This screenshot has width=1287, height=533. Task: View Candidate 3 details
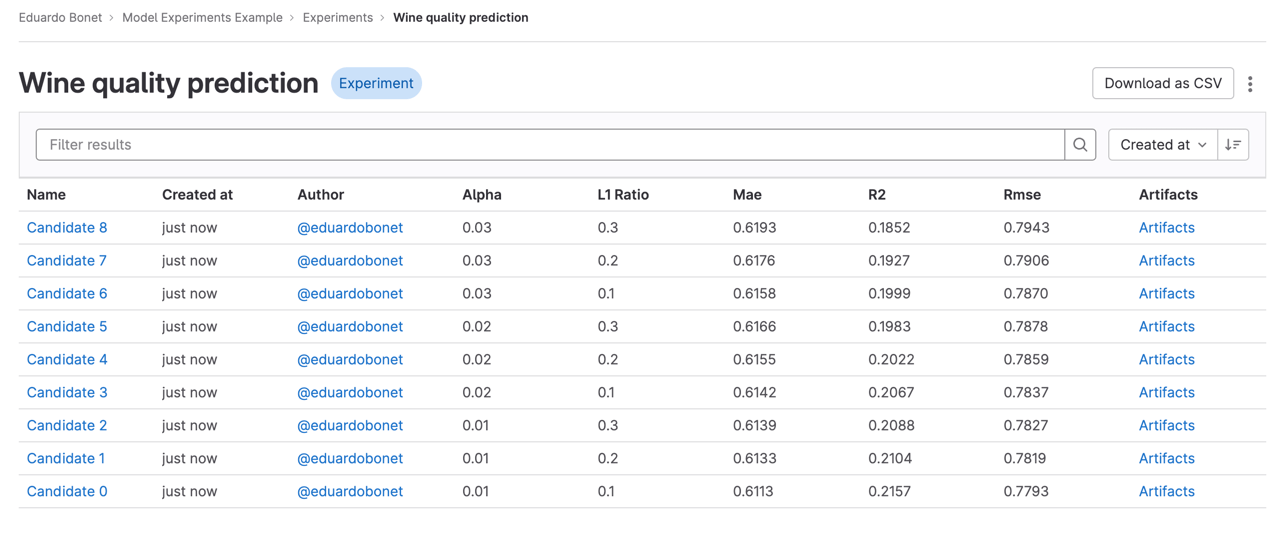click(x=67, y=393)
